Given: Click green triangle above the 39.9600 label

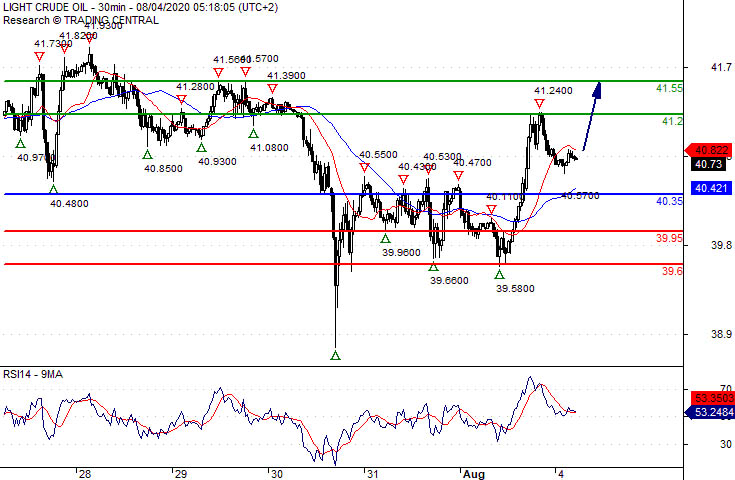Looking at the screenshot, I should coord(385,238).
